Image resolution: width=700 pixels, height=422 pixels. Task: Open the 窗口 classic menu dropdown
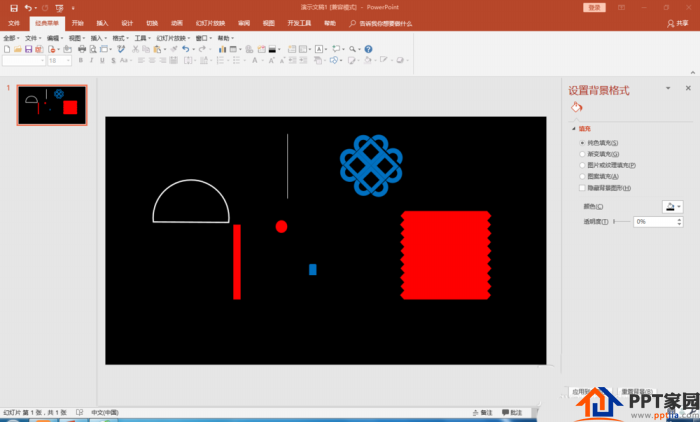point(204,38)
